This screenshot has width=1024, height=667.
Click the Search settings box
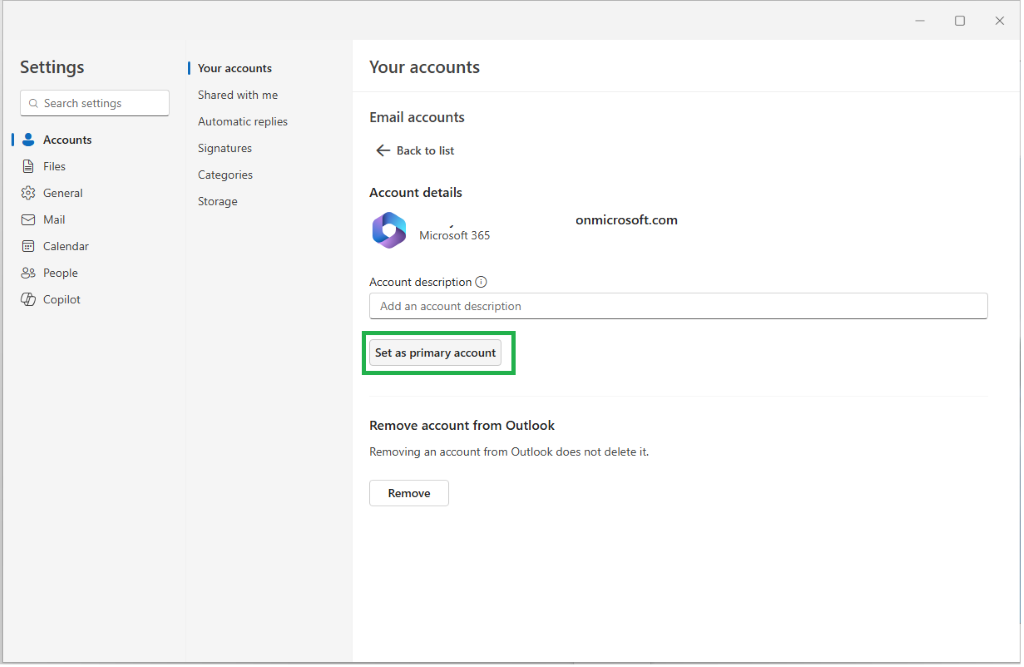tap(95, 103)
